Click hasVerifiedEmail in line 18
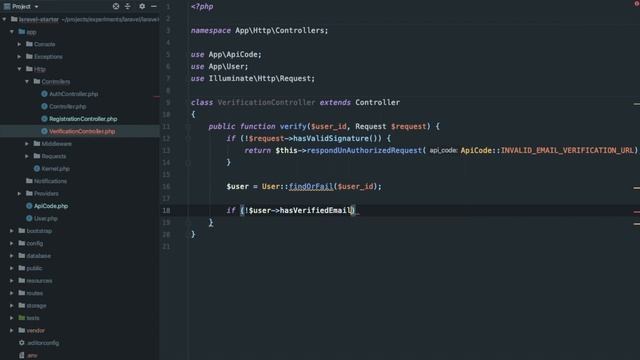 [316, 210]
